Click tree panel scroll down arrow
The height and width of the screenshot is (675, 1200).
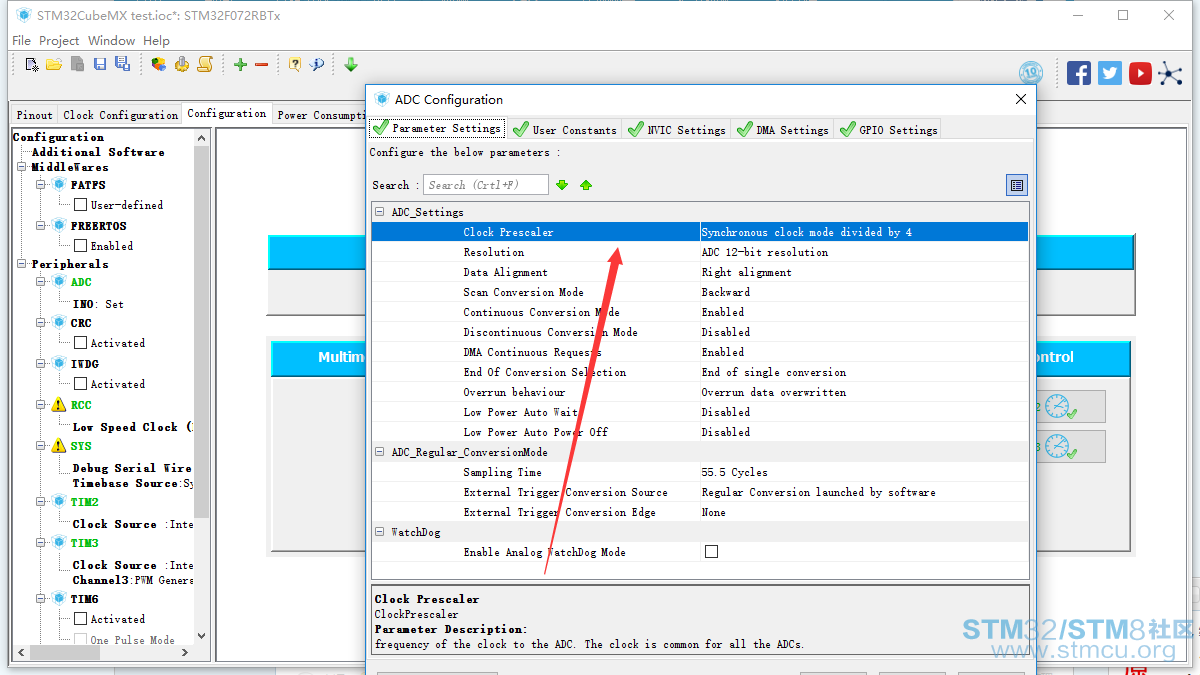click(202, 635)
